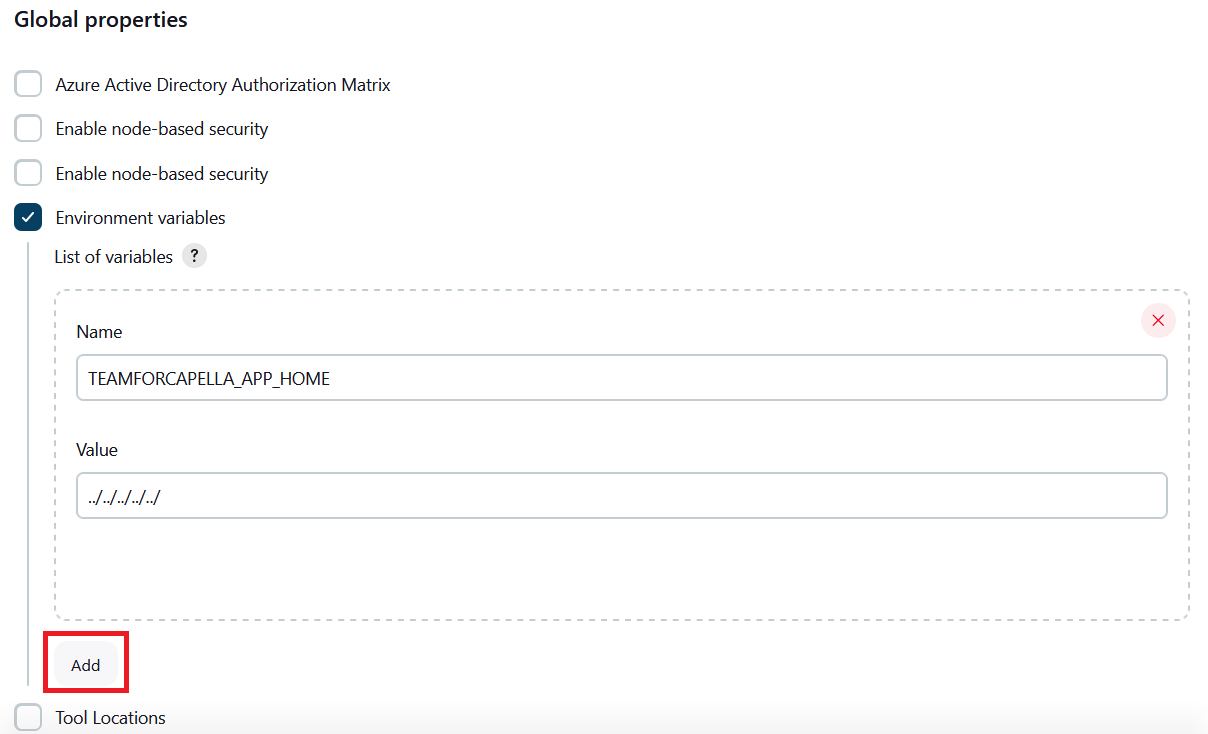The image size is (1208, 734).
Task: Focus the Name field containing TEAMFORCAPELLA_APP_HOME
Action: point(621,378)
